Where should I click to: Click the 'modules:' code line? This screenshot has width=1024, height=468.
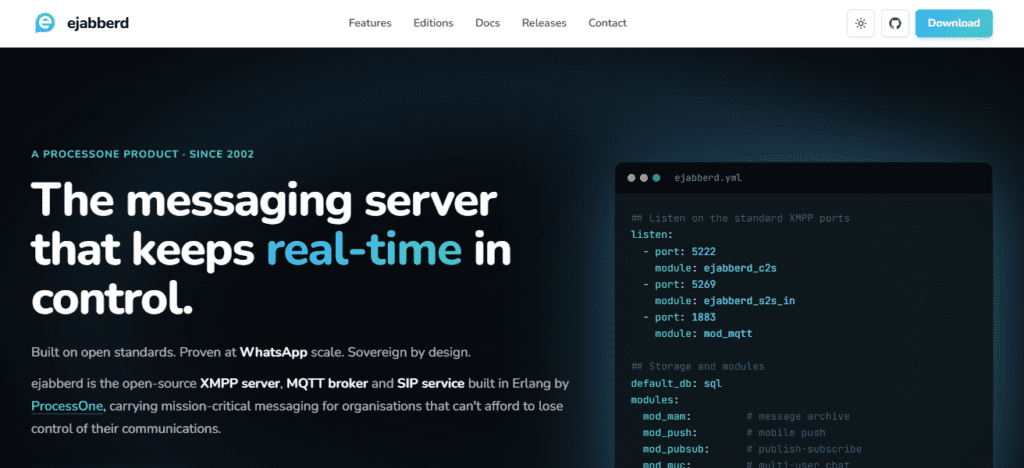(x=655, y=399)
